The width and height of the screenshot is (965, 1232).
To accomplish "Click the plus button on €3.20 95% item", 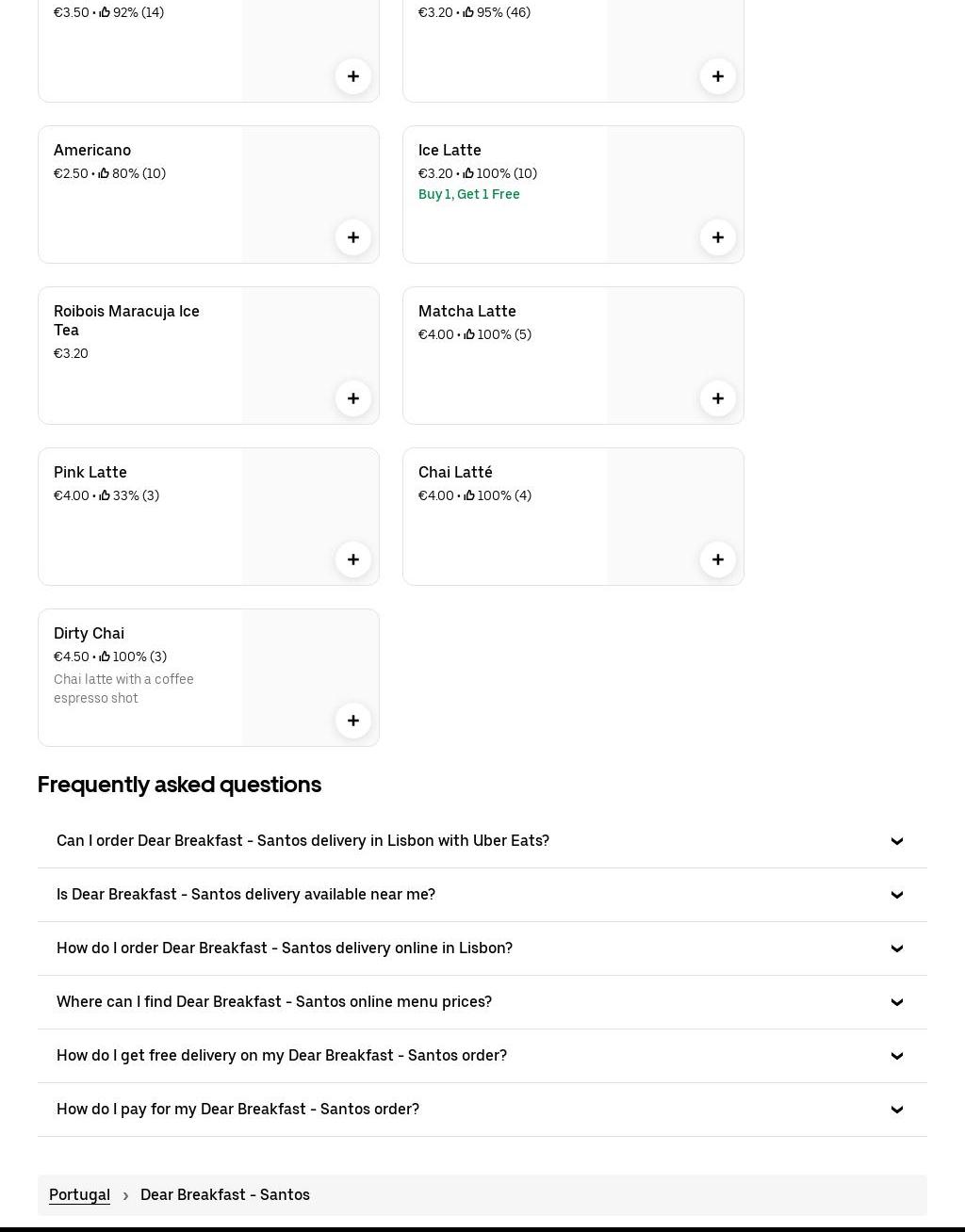I will [x=718, y=76].
